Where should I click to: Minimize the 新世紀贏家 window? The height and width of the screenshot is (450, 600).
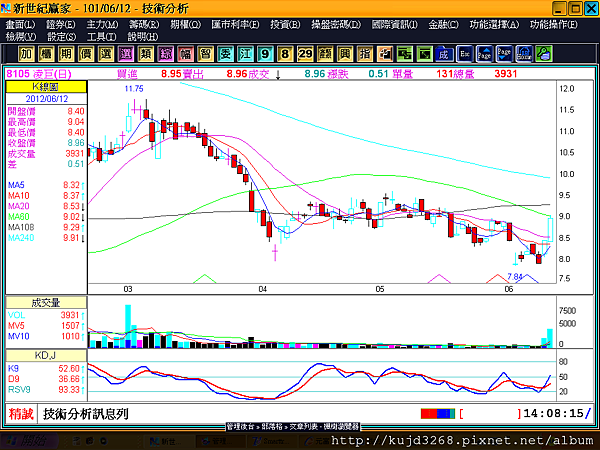(x=559, y=8)
